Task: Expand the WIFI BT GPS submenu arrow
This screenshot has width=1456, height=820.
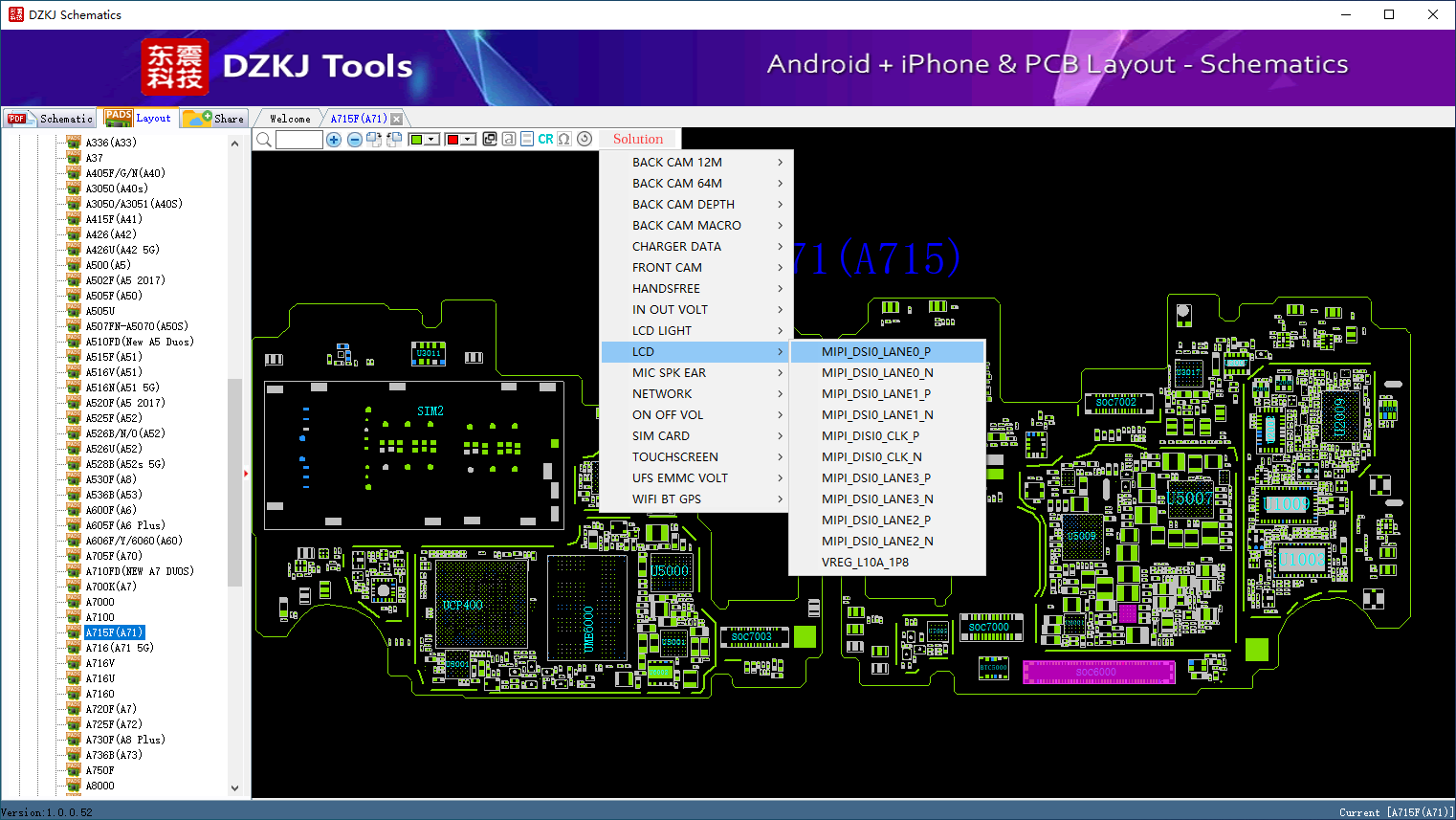Action: (781, 499)
